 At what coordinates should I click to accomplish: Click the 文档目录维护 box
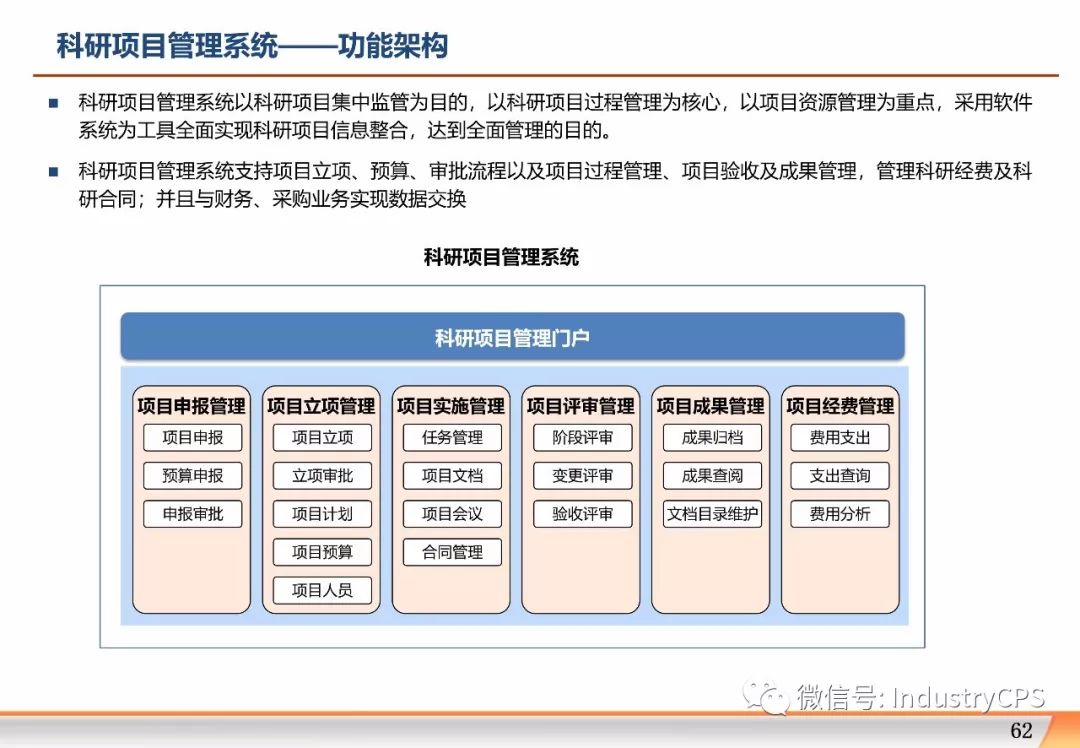coord(712,514)
